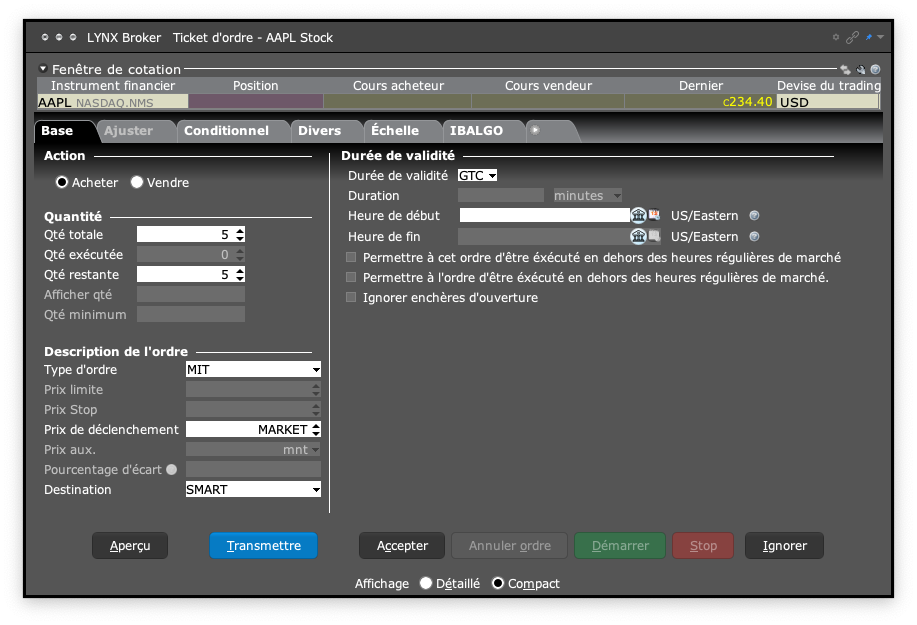Enable Ignorer enchères d'ouverture checkbox
The image size is (917, 625).
click(351, 297)
